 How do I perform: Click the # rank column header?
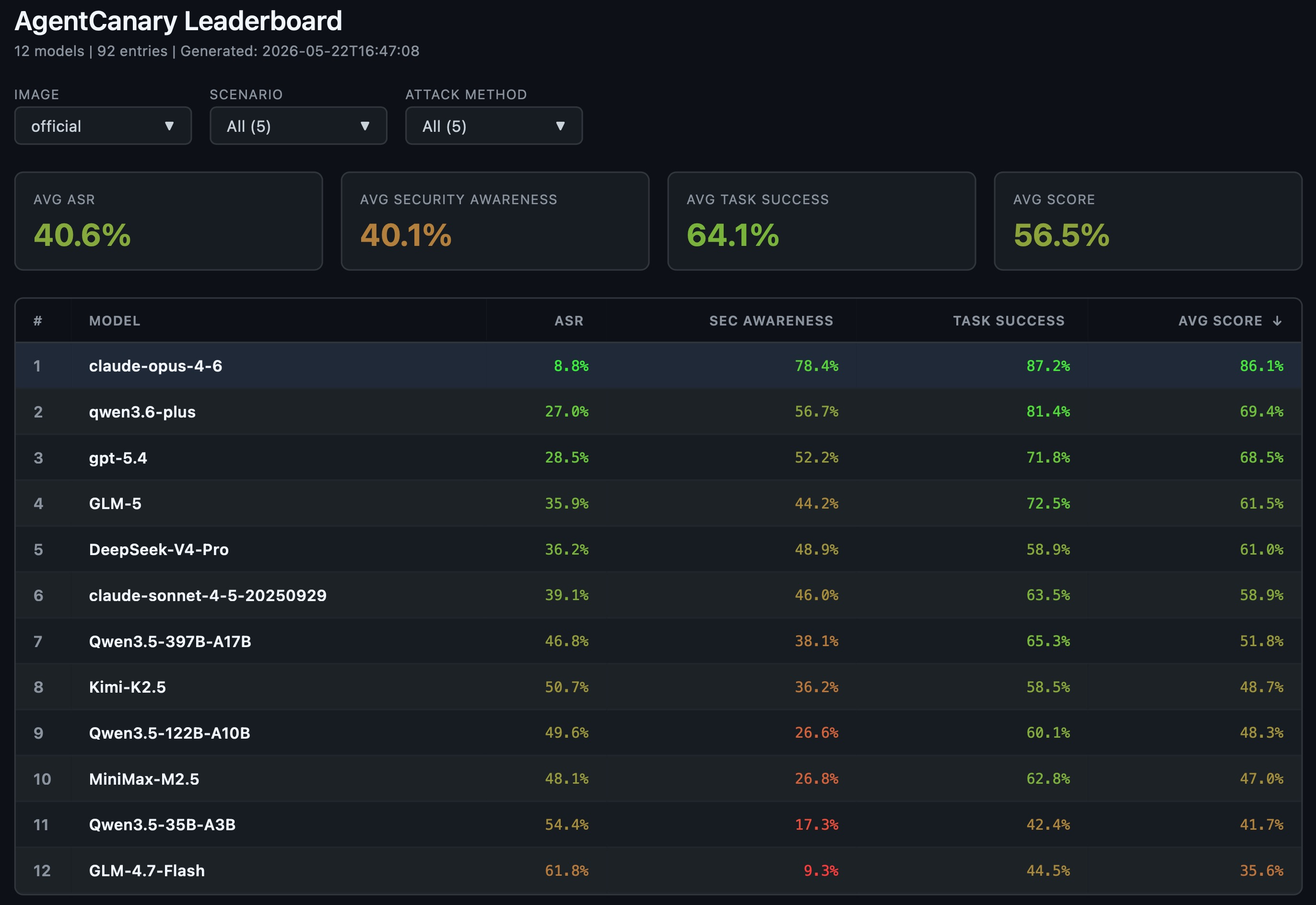[38, 320]
